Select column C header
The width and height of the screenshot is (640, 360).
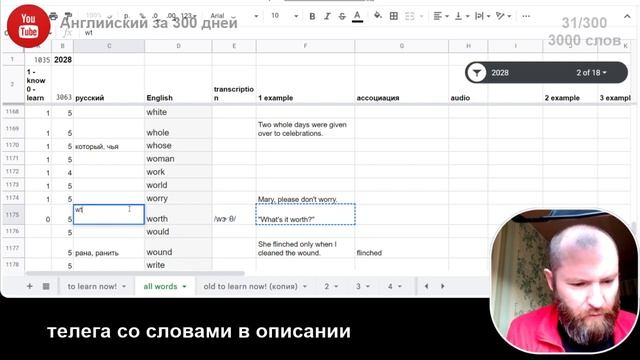[109, 46]
